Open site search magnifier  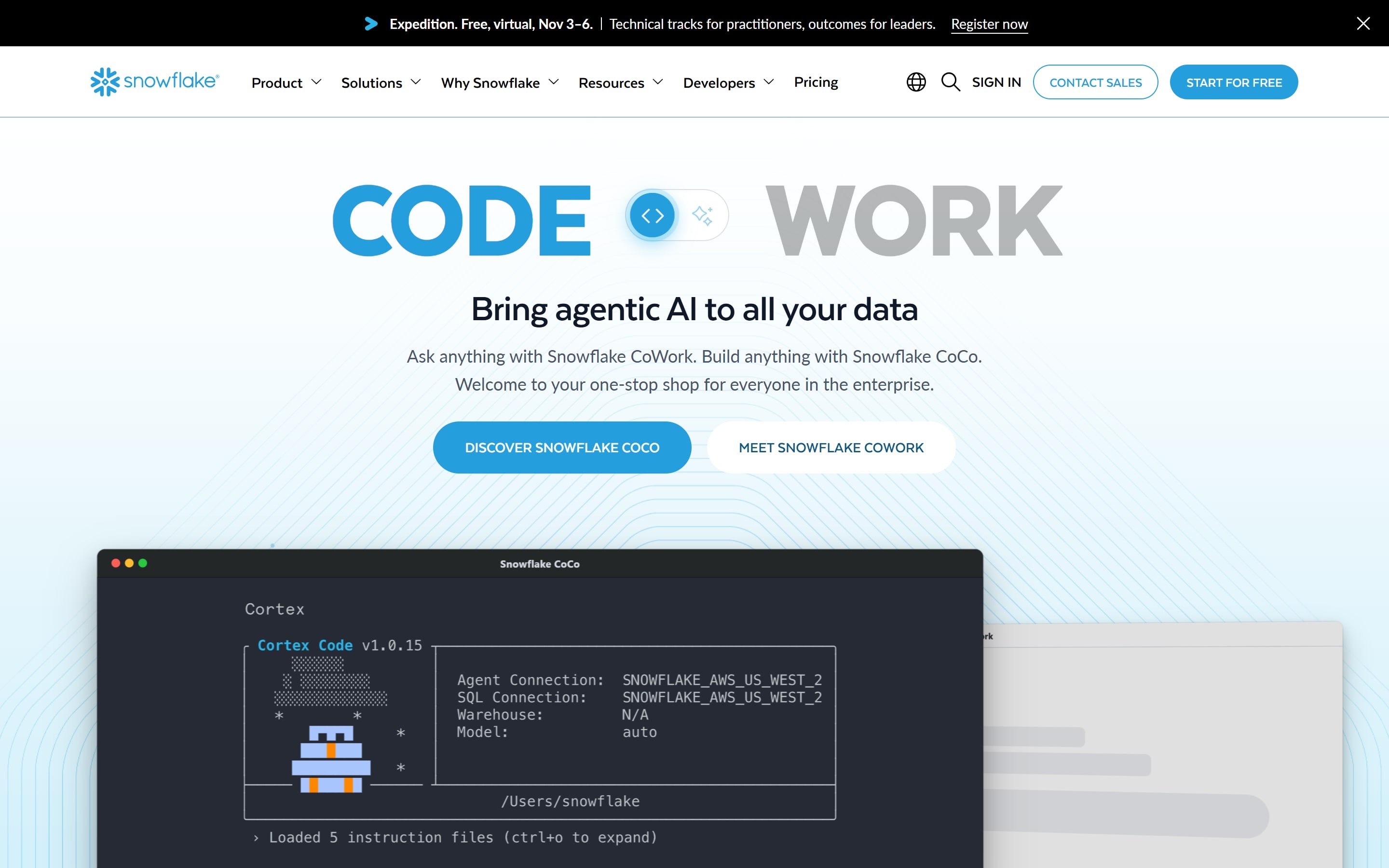point(951,82)
